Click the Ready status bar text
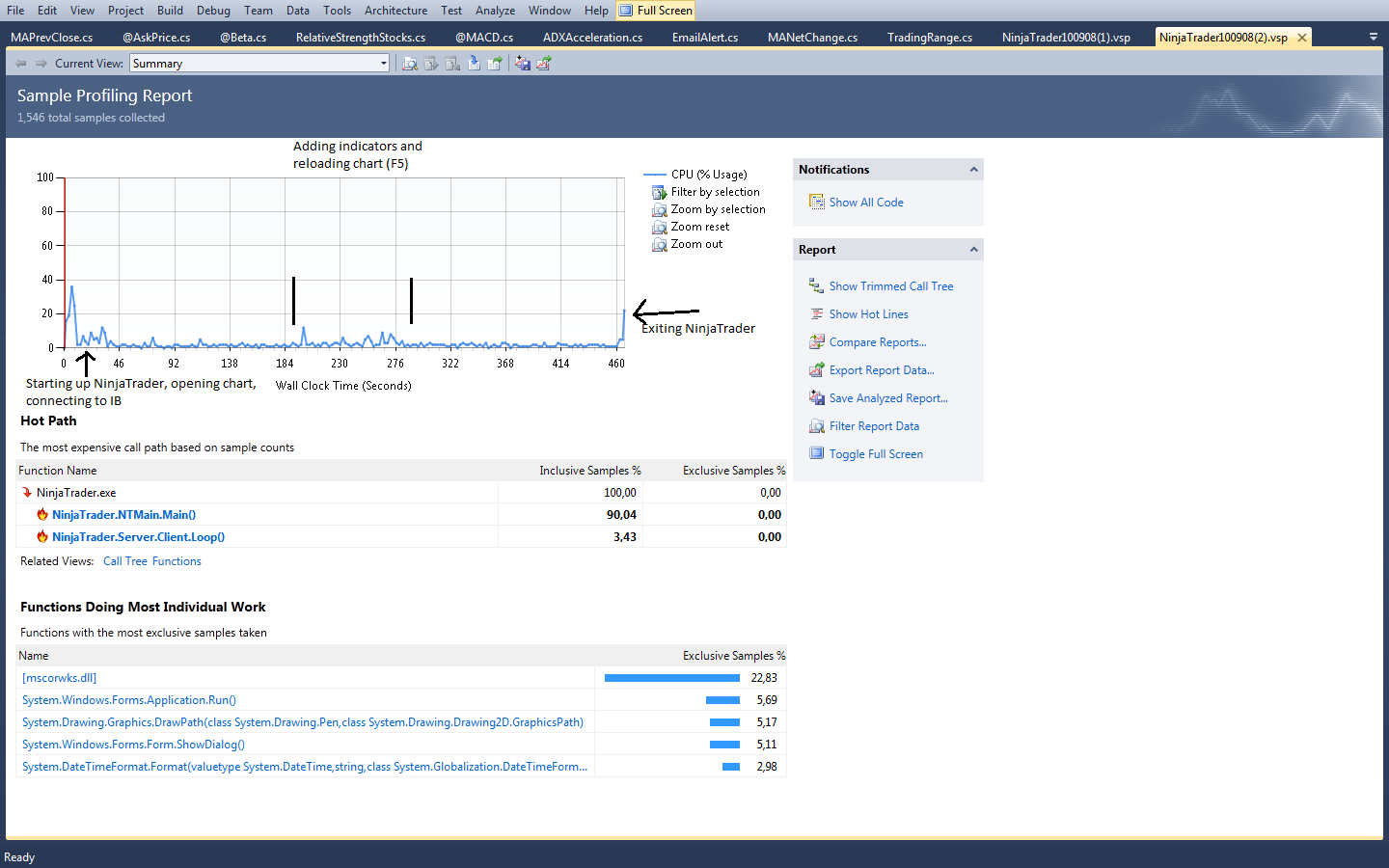Viewport: 1389px width, 868px height. coord(19,857)
